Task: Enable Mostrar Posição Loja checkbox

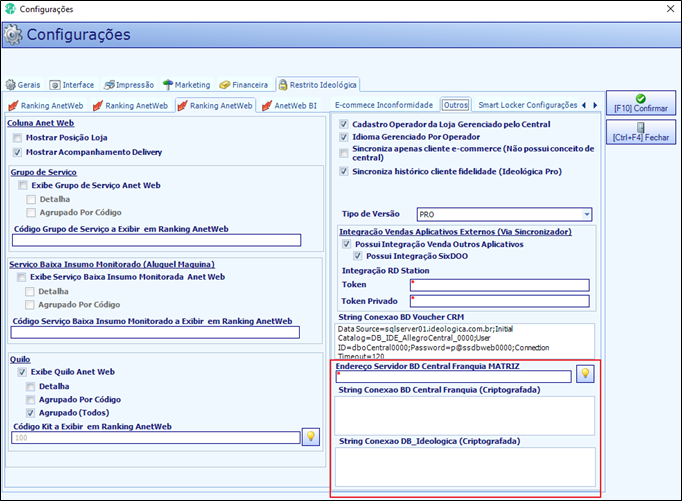Action: point(17,138)
